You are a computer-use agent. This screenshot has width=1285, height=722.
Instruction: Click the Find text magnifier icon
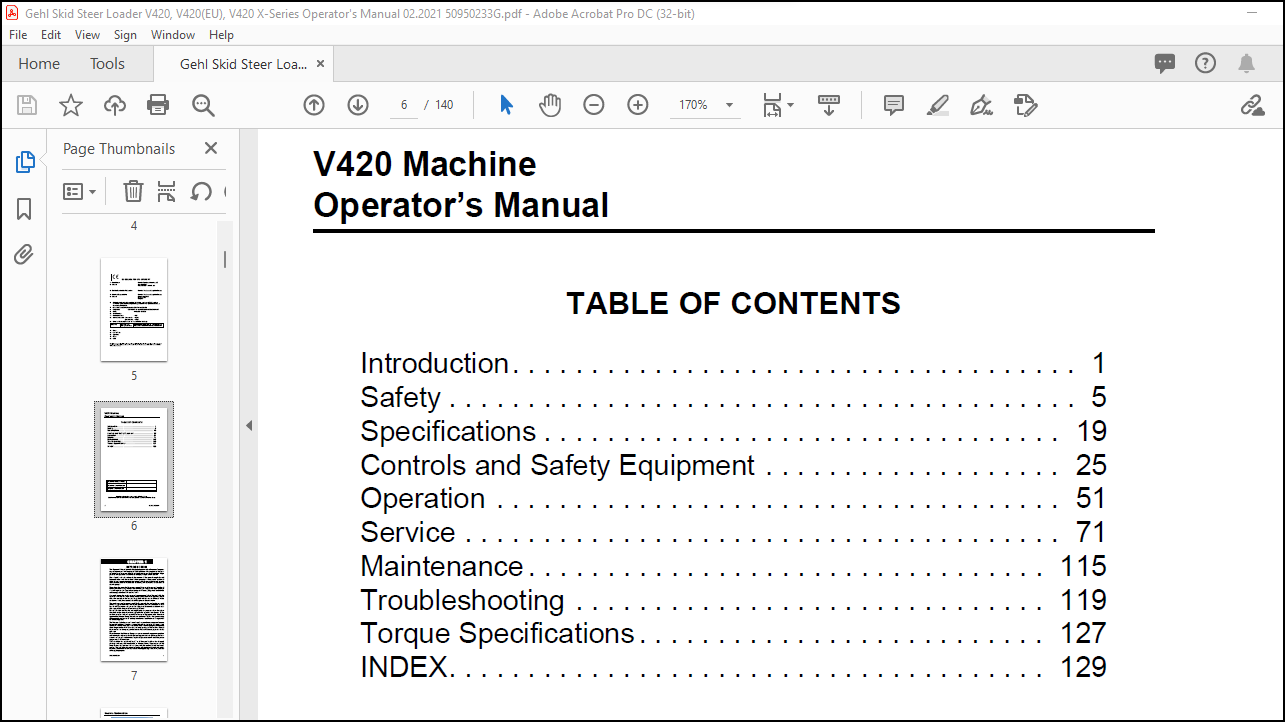click(x=203, y=105)
